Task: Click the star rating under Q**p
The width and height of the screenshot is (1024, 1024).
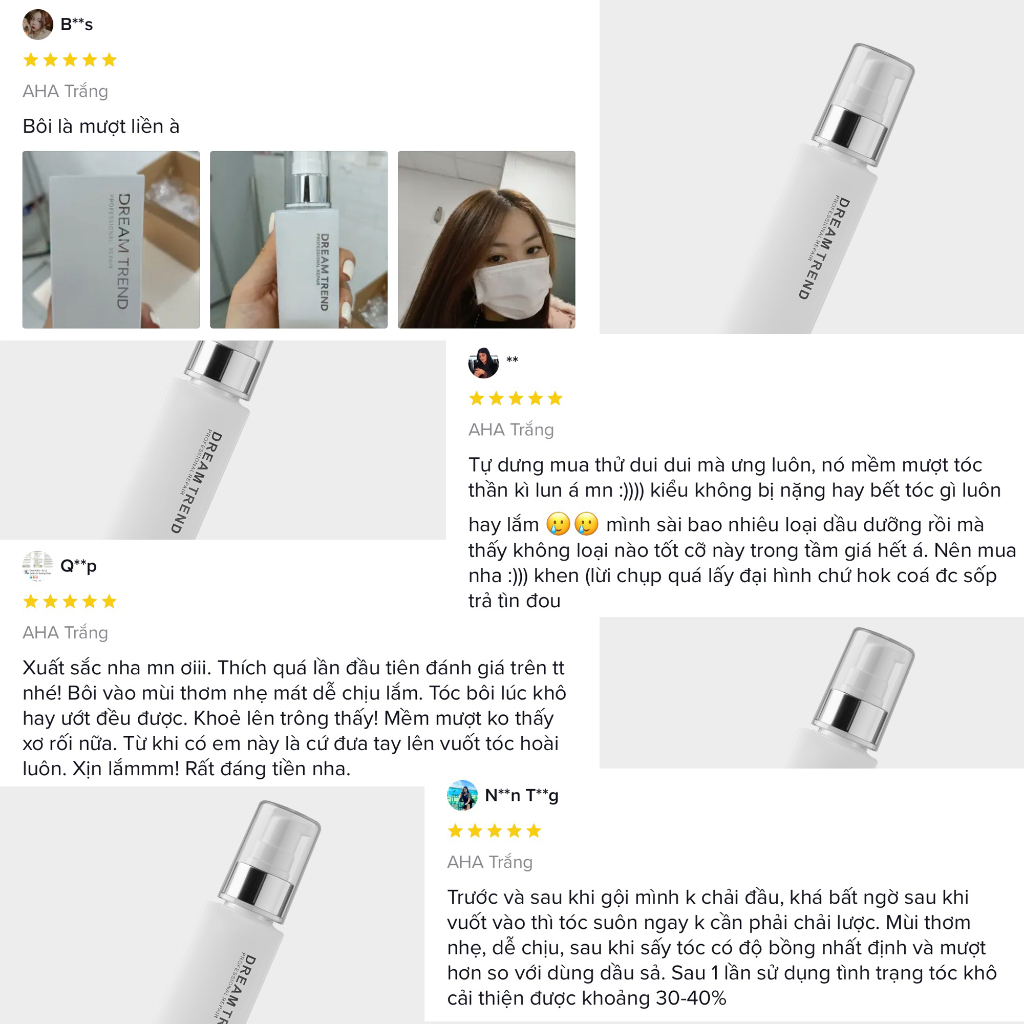Action: pos(70,602)
